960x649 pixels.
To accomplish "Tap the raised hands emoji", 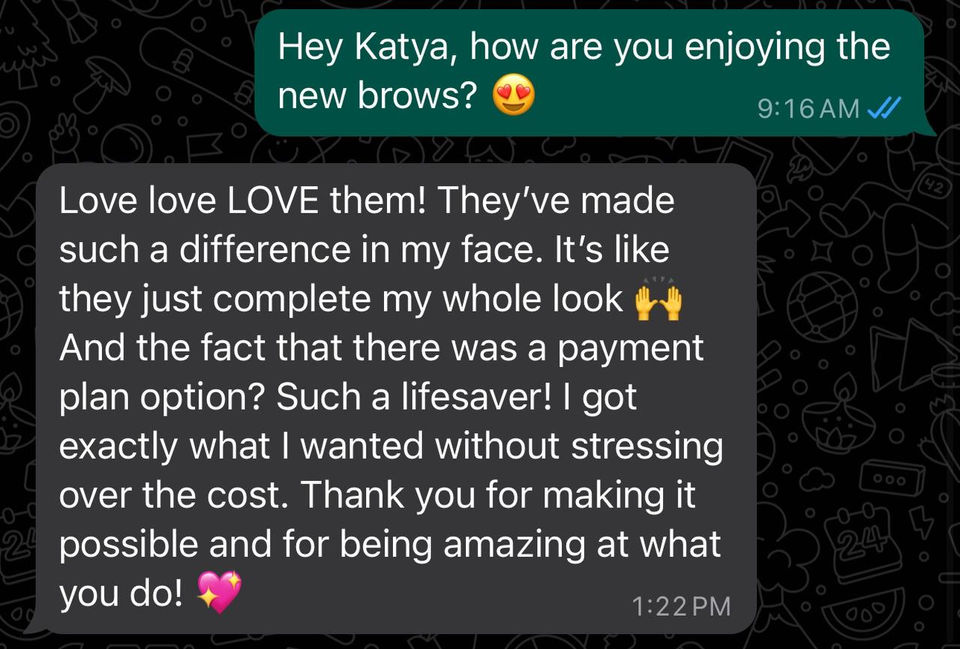I will [658, 301].
